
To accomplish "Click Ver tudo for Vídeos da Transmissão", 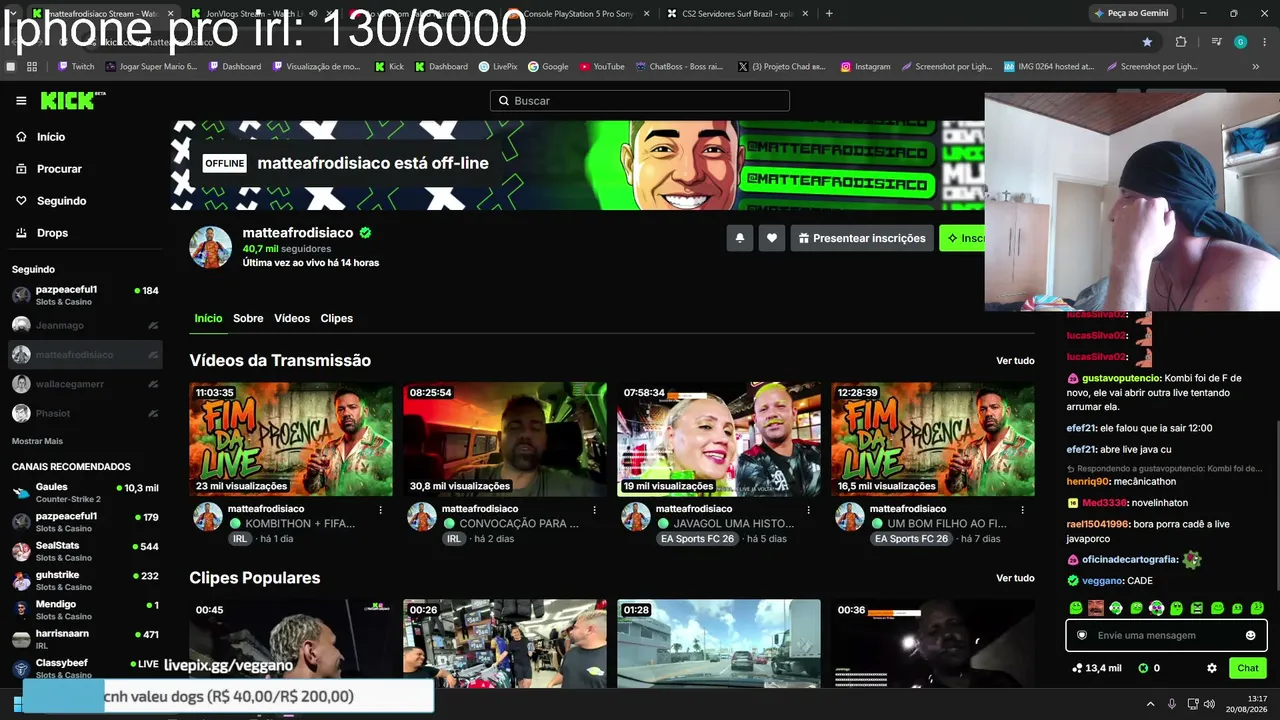I will click(1015, 361).
